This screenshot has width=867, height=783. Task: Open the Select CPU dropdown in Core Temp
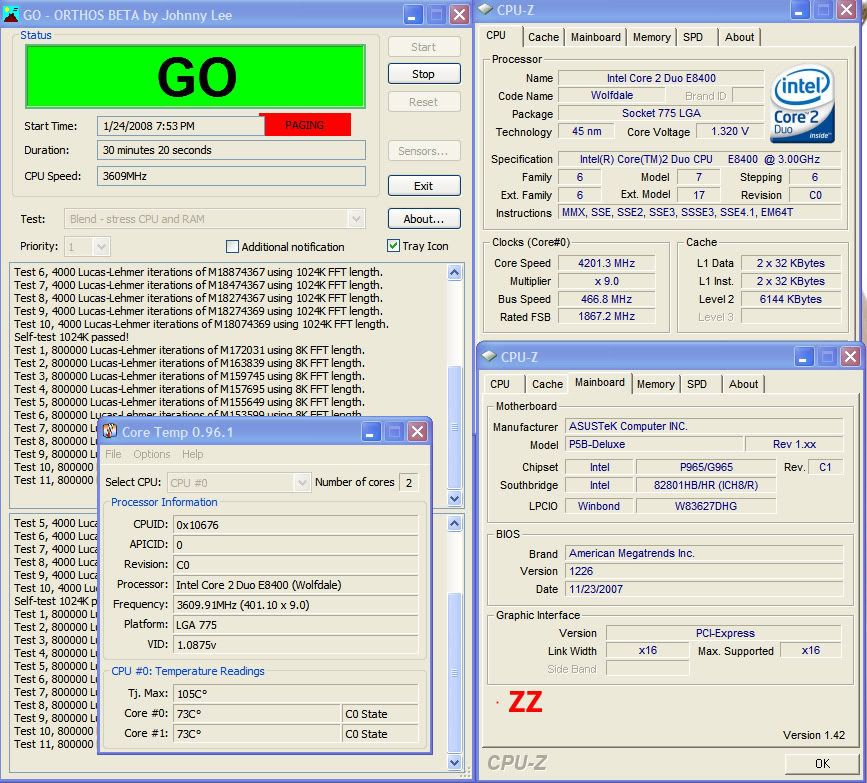click(x=301, y=483)
